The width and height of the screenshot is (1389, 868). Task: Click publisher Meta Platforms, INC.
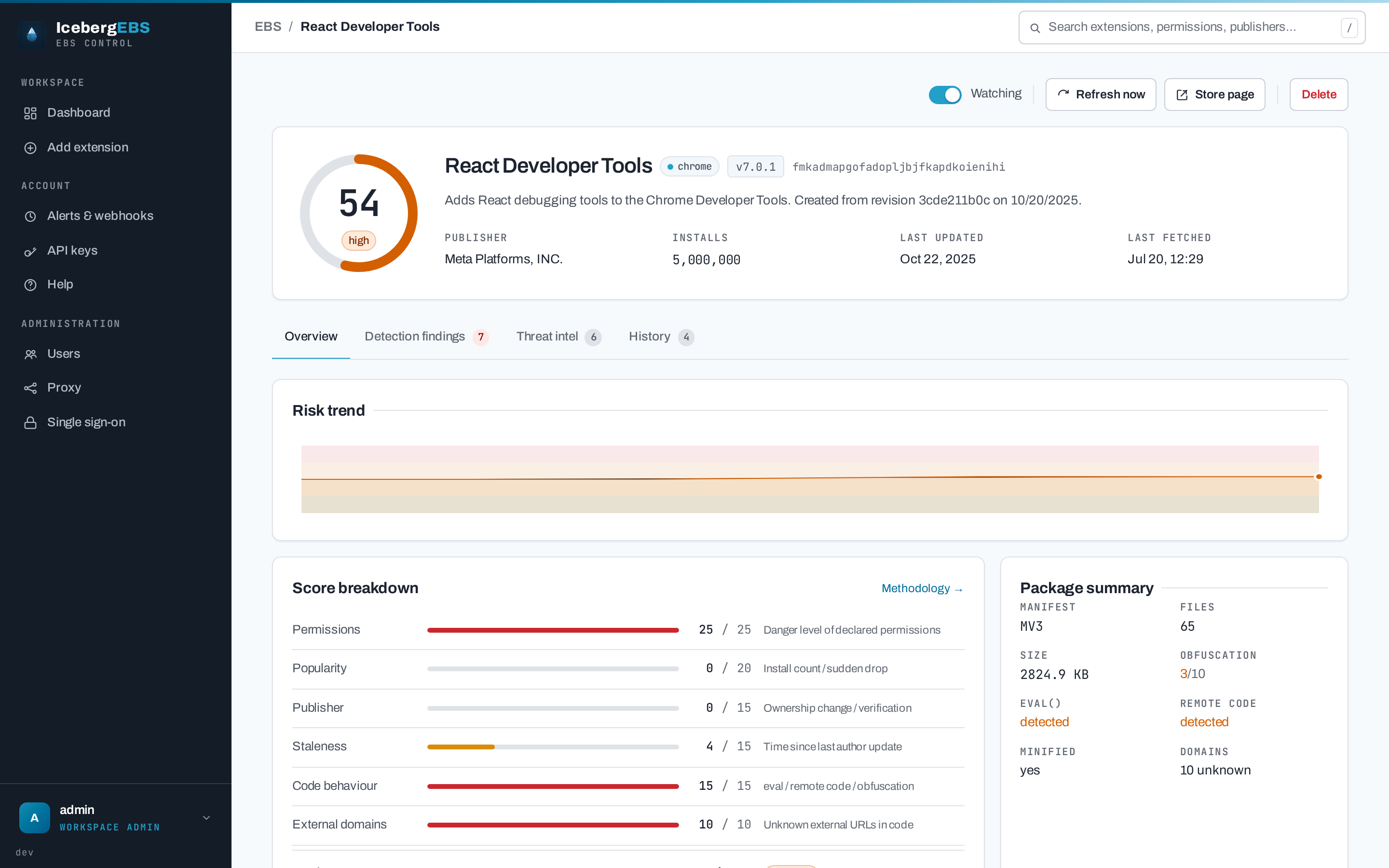pos(504,259)
